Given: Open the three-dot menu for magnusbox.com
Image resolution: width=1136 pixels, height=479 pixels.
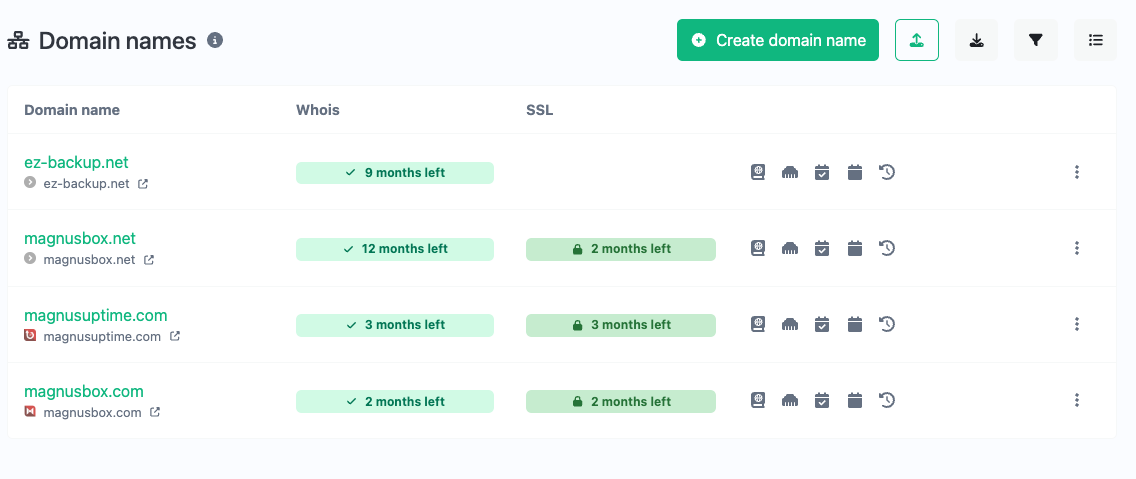Looking at the screenshot, I should [1077, 400].
